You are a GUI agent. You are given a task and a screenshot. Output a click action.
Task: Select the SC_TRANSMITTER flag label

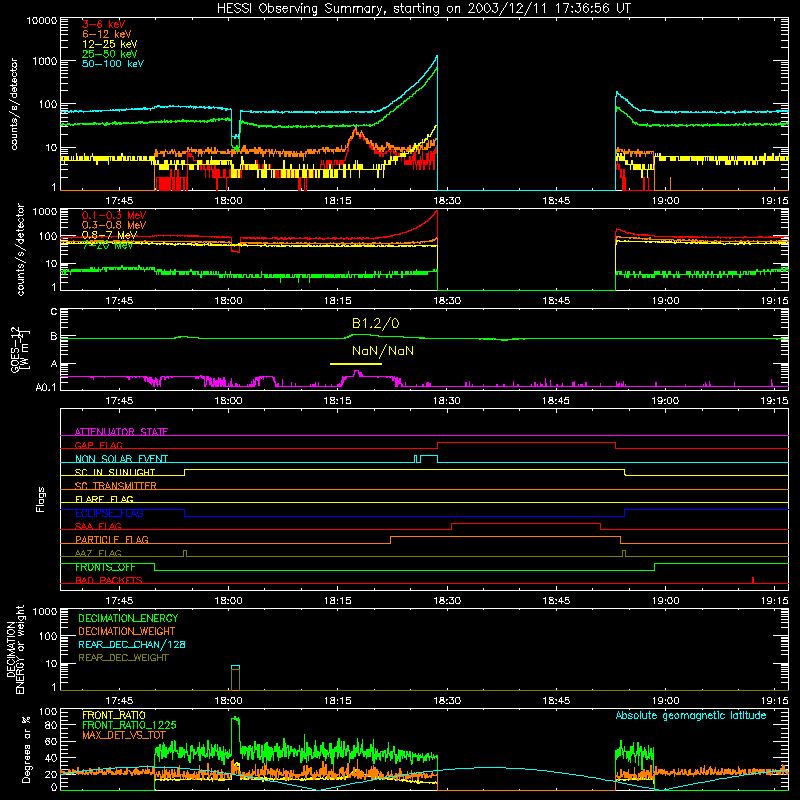click(116, 486)
